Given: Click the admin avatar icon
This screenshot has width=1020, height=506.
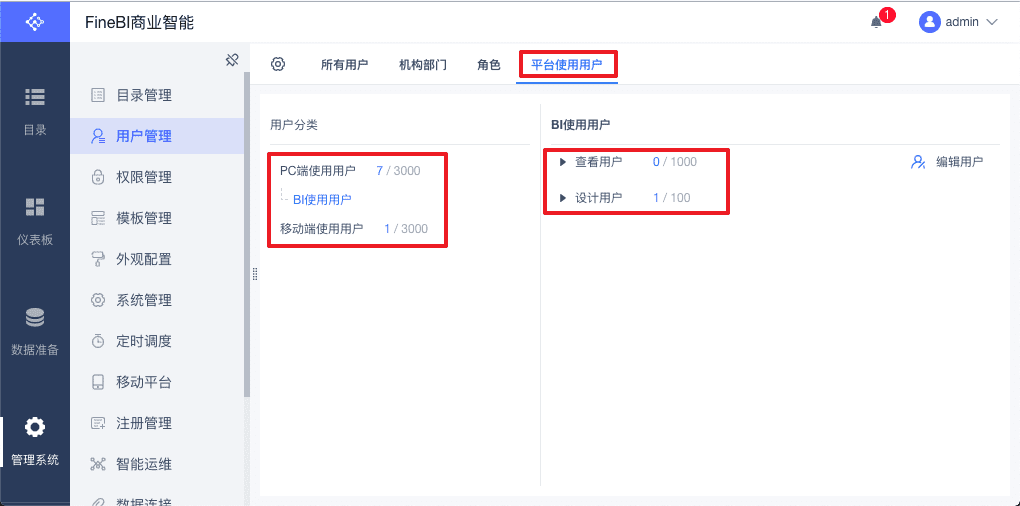Looking at the screenshot, I should [x=930, y=21].
